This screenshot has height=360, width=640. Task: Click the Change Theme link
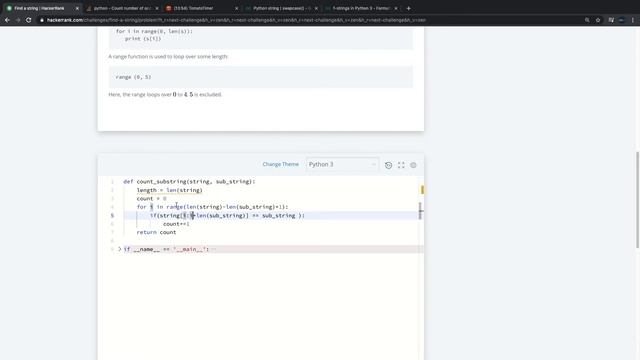coord(280,164)
